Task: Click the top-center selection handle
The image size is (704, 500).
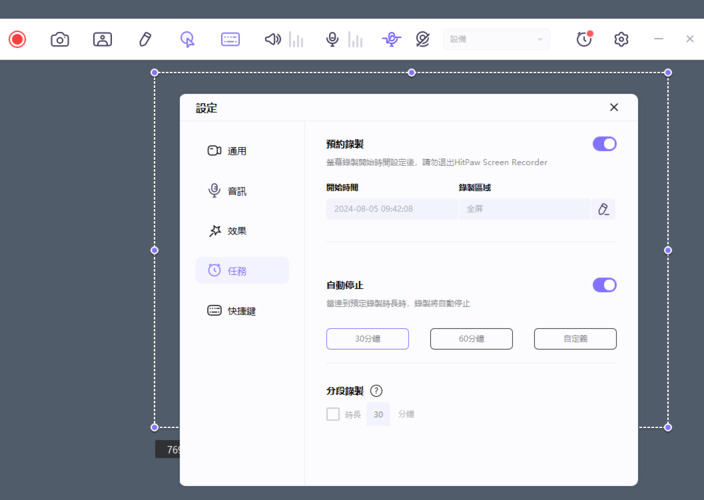Action: coord(411,72)
